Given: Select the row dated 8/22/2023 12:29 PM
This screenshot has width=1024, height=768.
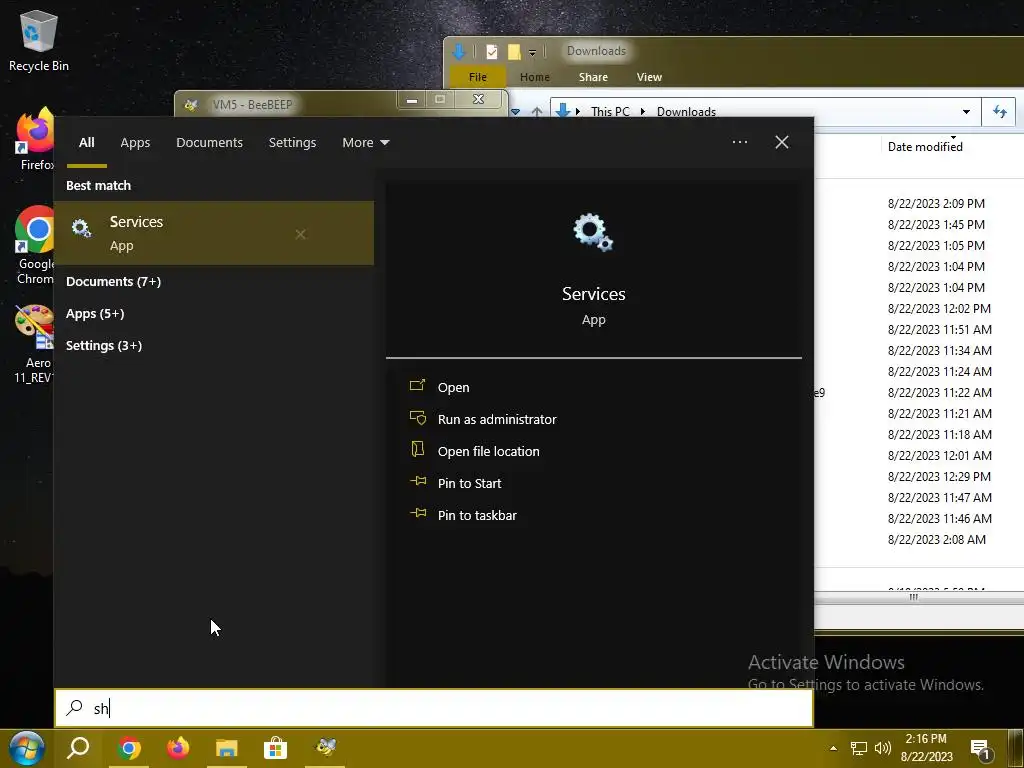Looking at the screenshot, I should point(938,476).
